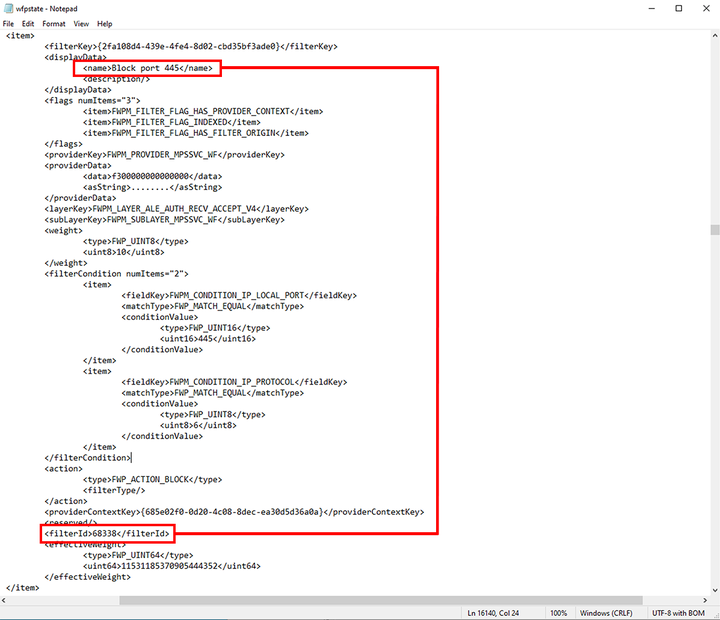Close the wfpstate Notepad window
The width and height of the screenshot is (720, 620).
click(706, 8)
